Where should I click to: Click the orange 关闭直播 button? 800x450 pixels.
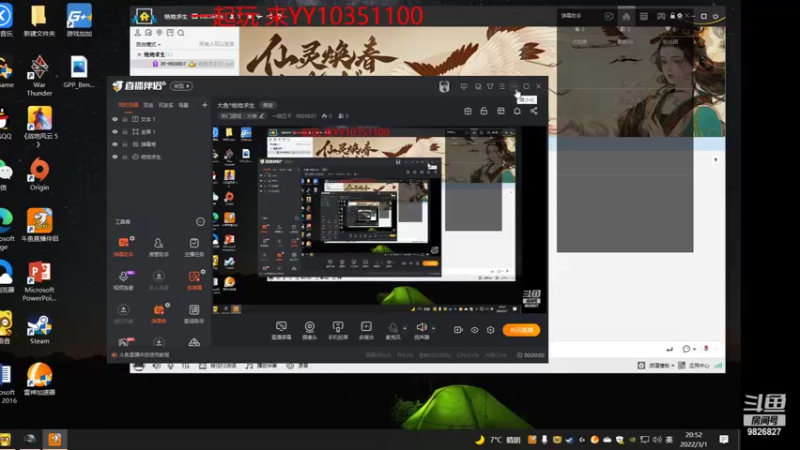click(521, 330)
